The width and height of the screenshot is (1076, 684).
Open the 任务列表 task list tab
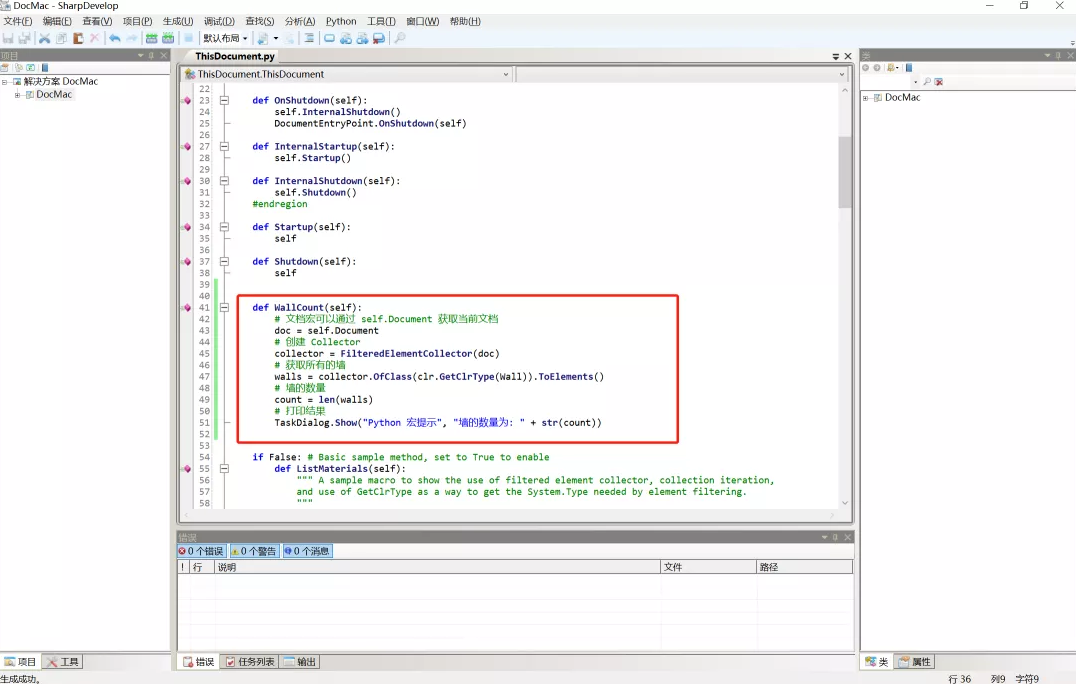click(250, 662)
